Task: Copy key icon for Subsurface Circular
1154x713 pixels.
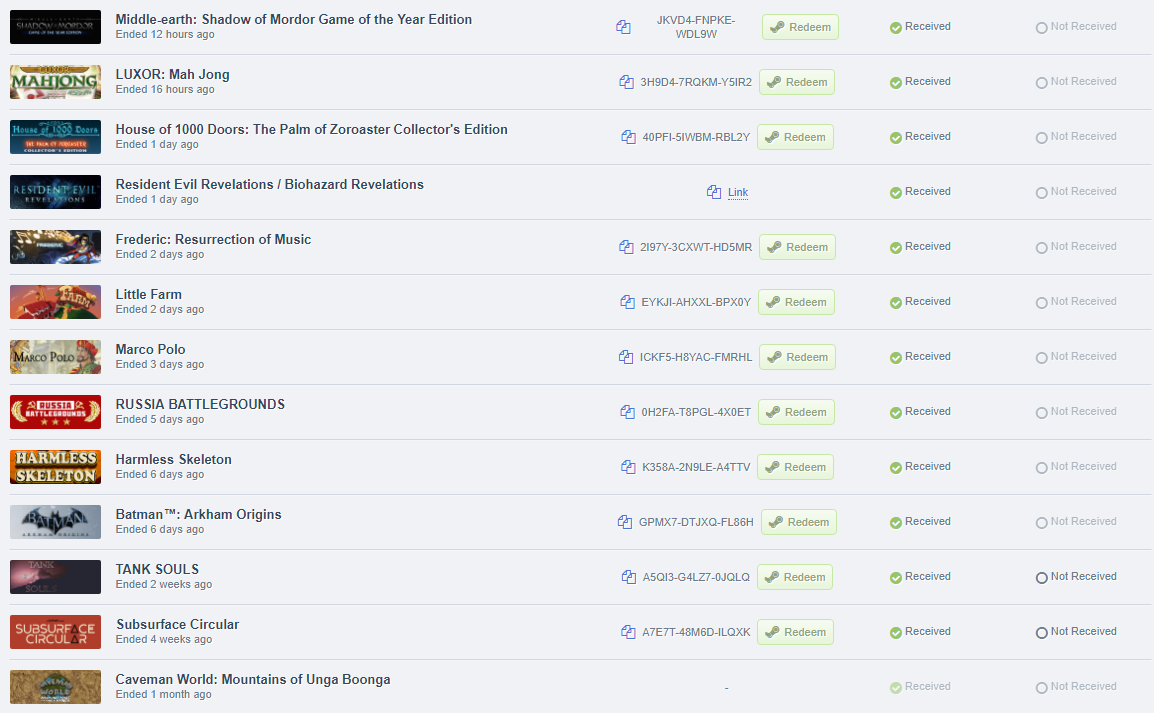Action: (x=629, y=632)
